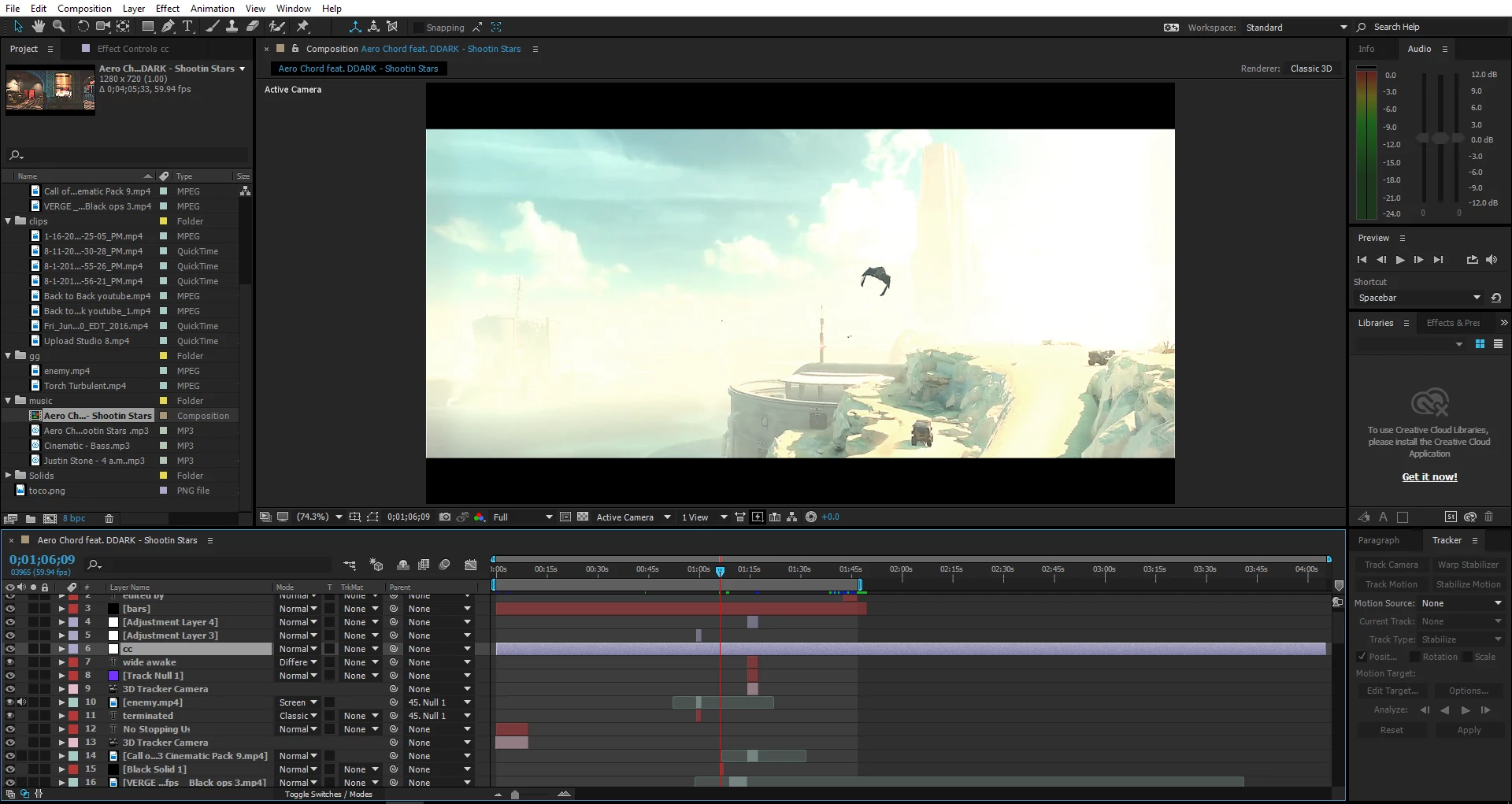
Task: Switch libraries to list view
Action: 1499,344
